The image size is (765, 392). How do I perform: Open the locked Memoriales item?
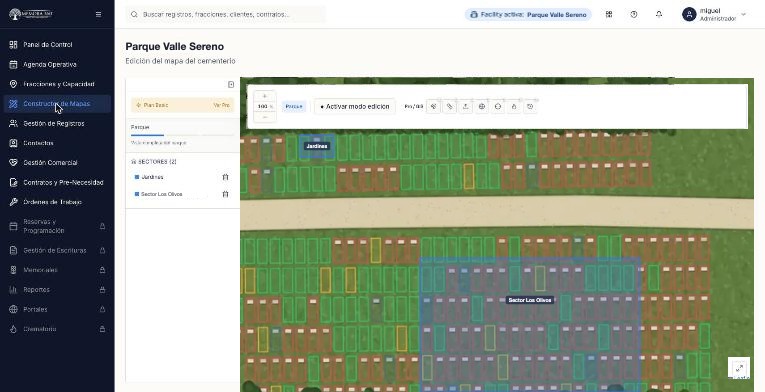57,270
